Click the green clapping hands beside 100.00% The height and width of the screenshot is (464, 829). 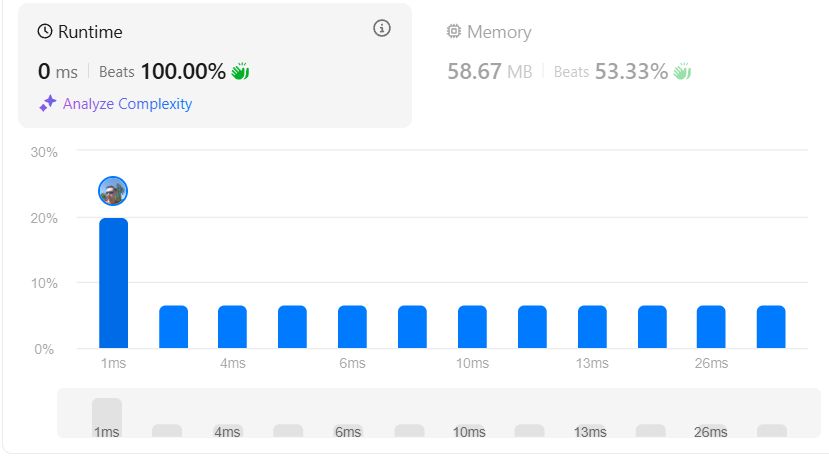click(x=240, y=71)
